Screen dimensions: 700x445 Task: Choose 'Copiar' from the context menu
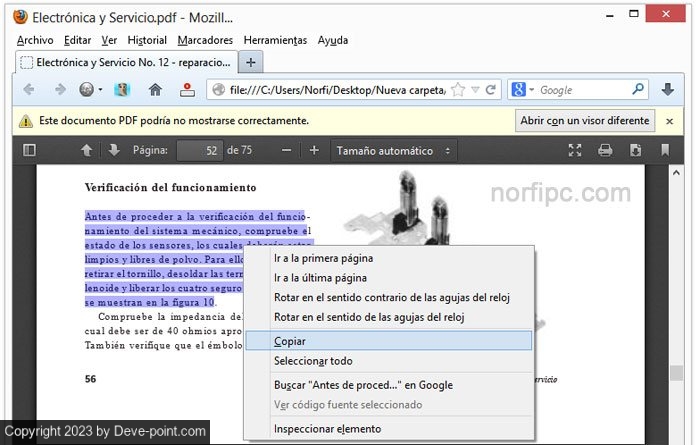pyautogui.click(x=290, y=341)
